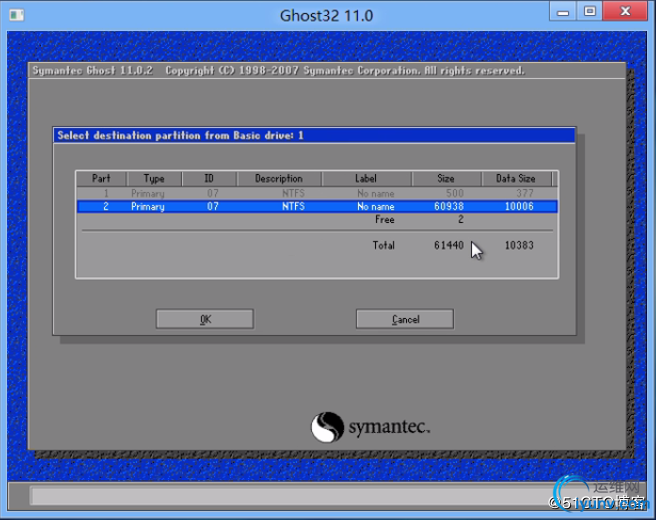Click the Free space row label
This screenshot has width=656, height=520.
click(384, 220)
